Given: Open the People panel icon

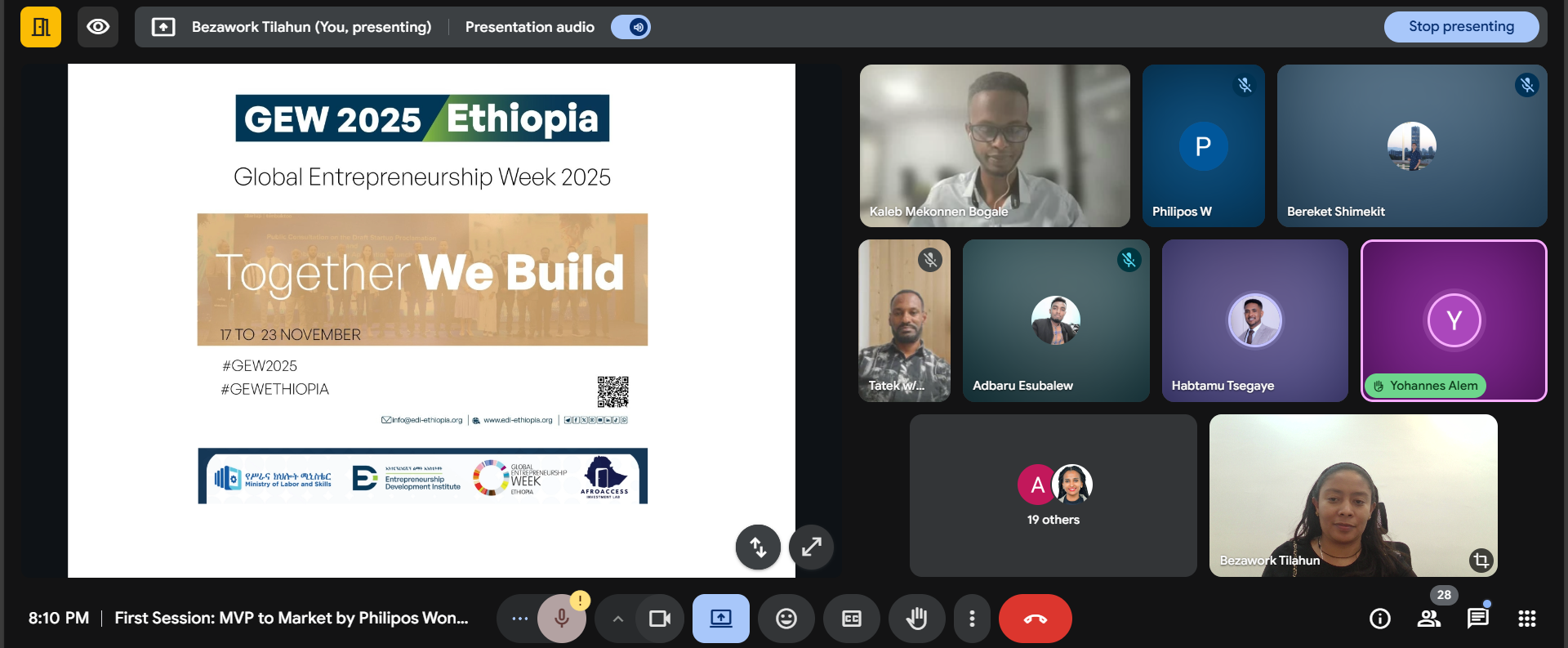Looking at the screenshot, I should point(1429,619).
